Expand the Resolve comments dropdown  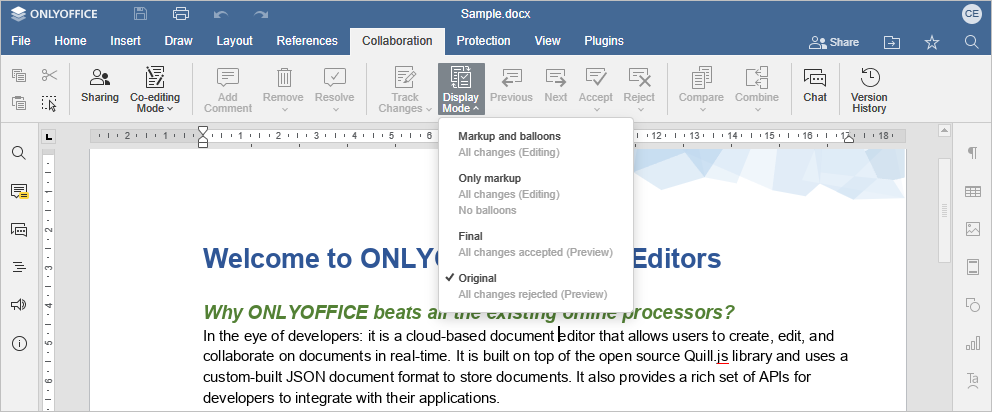tap(335, 109)
